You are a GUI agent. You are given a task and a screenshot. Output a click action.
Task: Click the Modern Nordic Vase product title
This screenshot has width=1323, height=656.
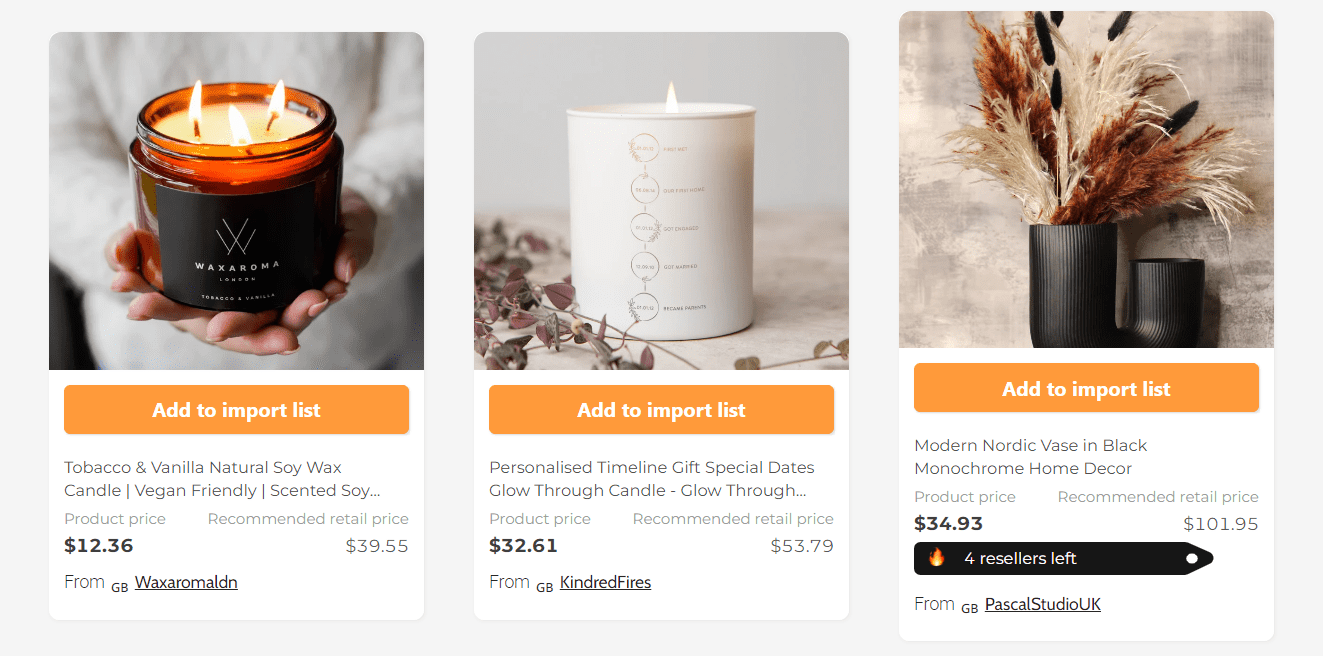1030,456
